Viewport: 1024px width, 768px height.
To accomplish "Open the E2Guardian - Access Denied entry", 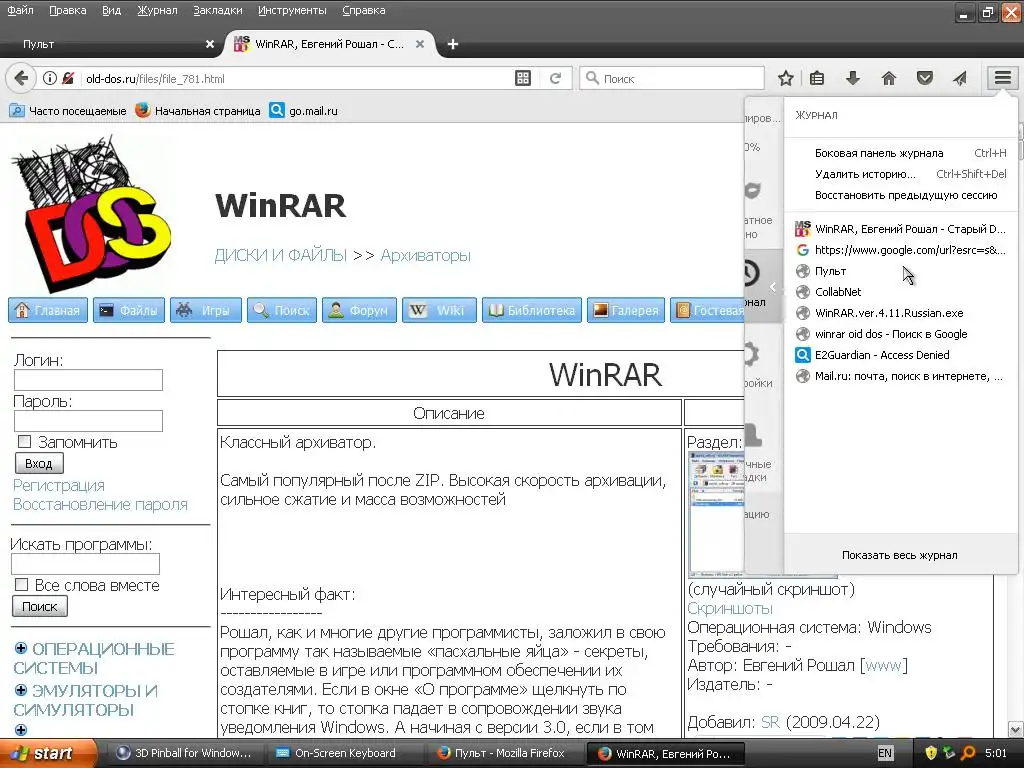I will coord(901,355).
